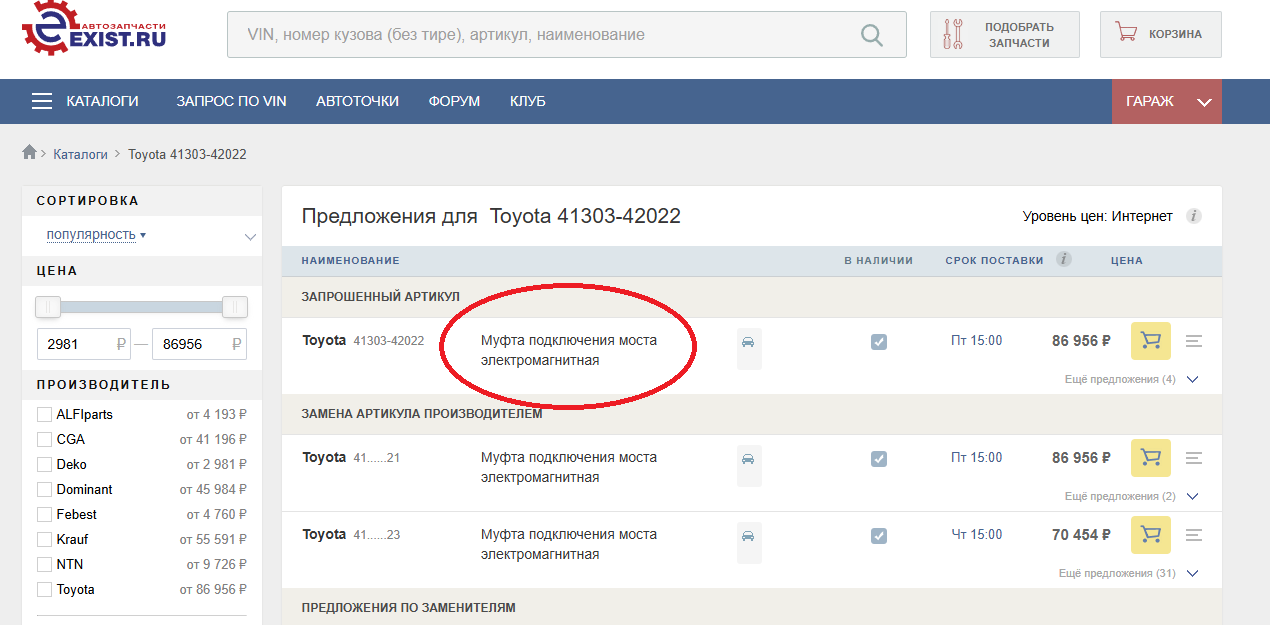Open details list icon for Toyota 41303-42022
Viewport: 1270px width, 625px height.
[x=1193, y=341]
